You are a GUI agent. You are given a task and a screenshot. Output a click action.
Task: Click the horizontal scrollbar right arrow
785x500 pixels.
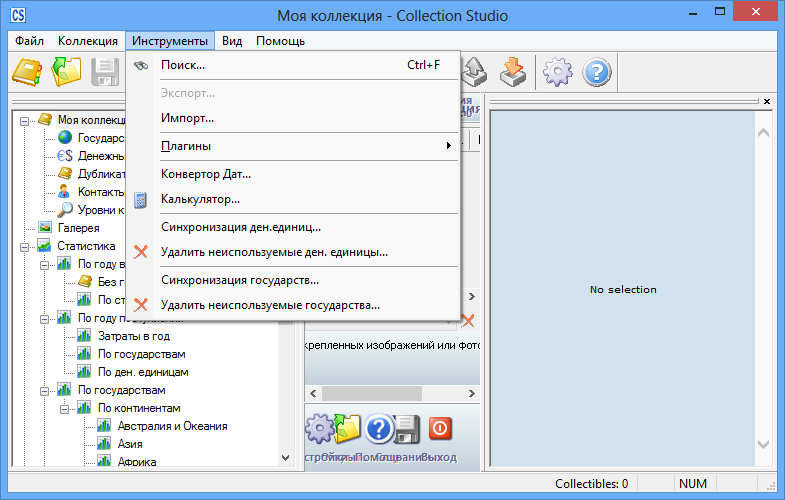point(471,393)
